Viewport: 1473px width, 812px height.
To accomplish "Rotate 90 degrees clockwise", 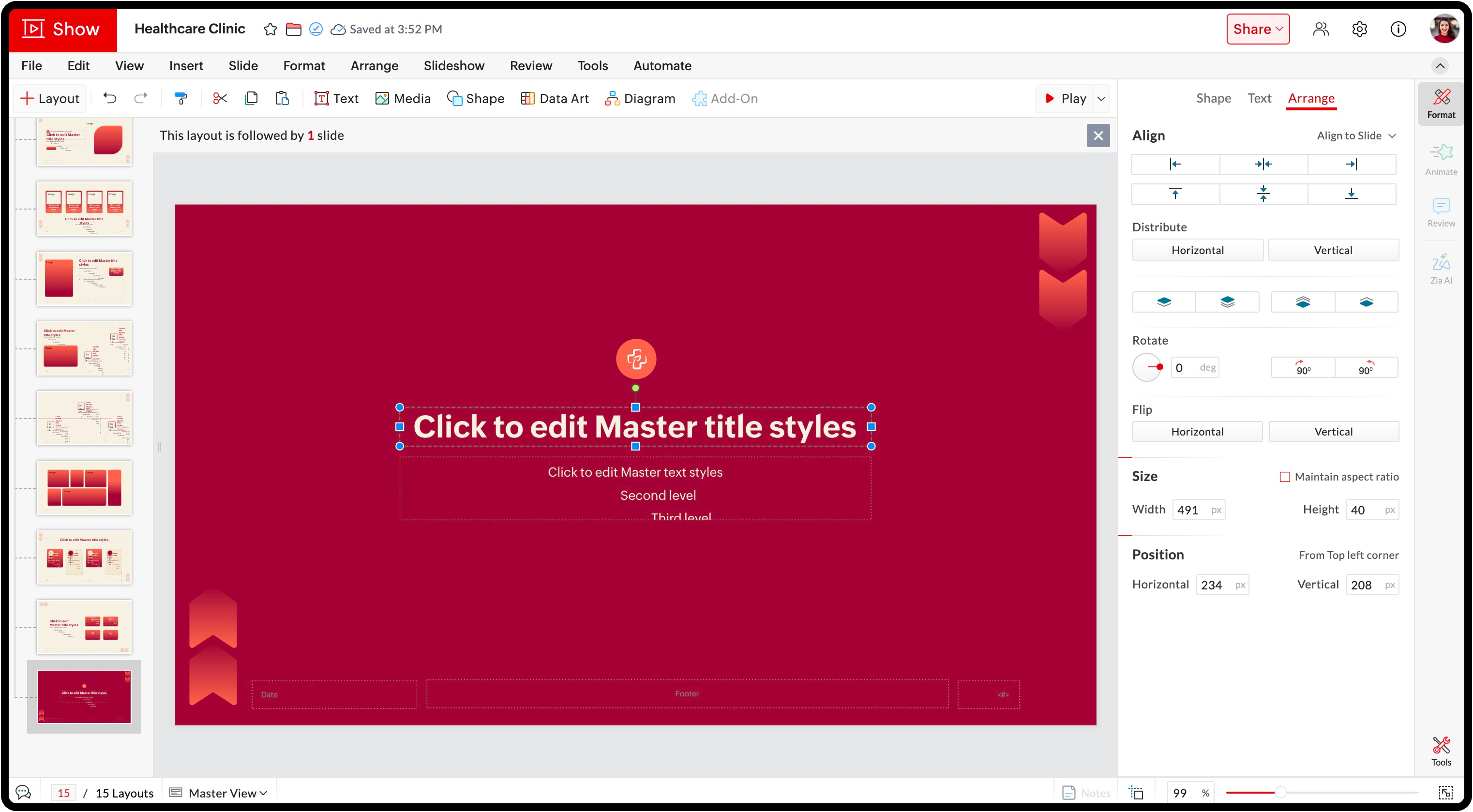I will [1303, 368].
